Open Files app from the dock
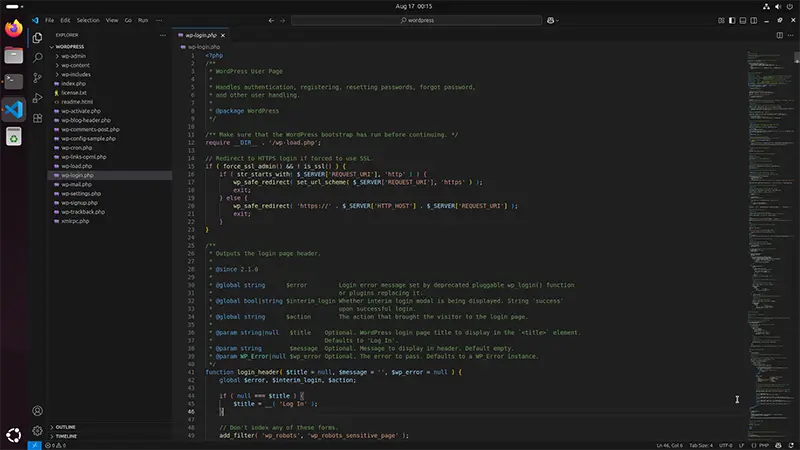The width and height of the screenshot is (800, 450). [14, 55]
